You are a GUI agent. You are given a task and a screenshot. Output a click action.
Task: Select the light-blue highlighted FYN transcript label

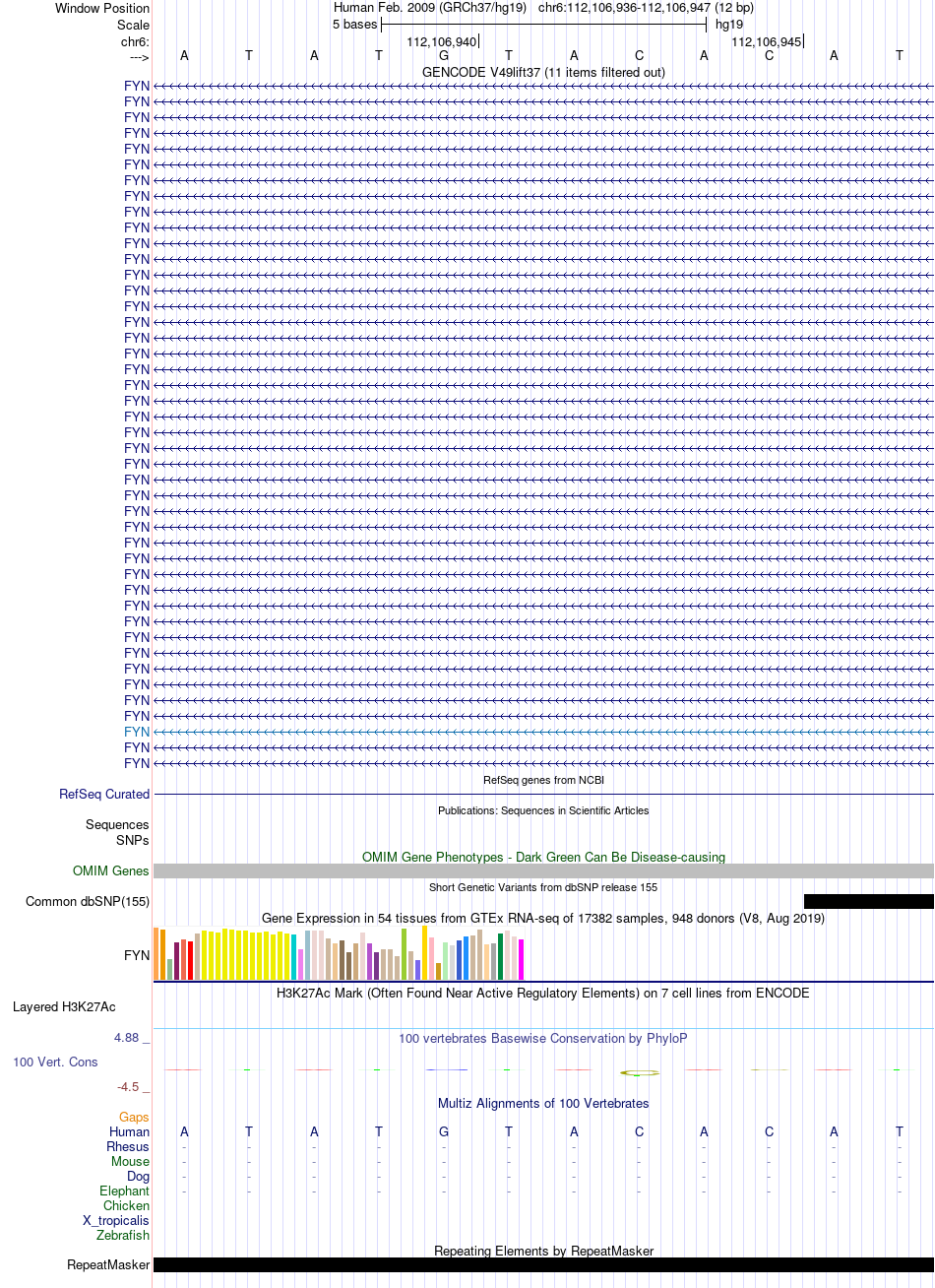click(137, 732)
